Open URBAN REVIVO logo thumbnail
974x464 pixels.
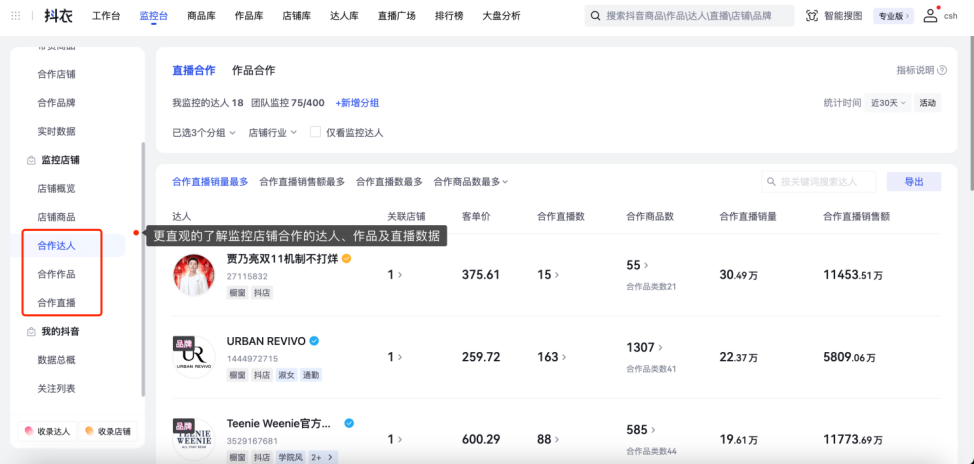tap(194, 357)
